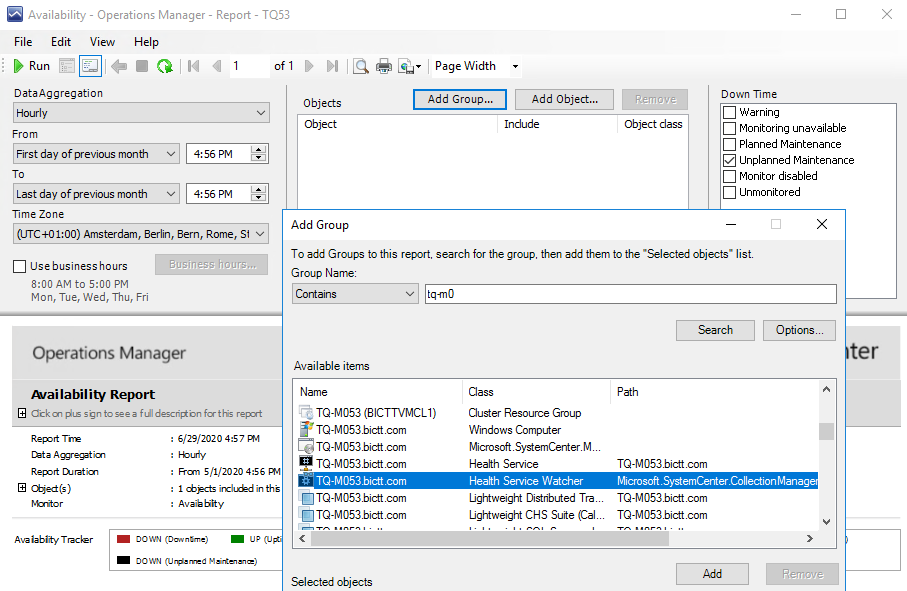Increase the From time with up spinner
The width and height of the screenshot is (907, 591).
tap(259, 150)
